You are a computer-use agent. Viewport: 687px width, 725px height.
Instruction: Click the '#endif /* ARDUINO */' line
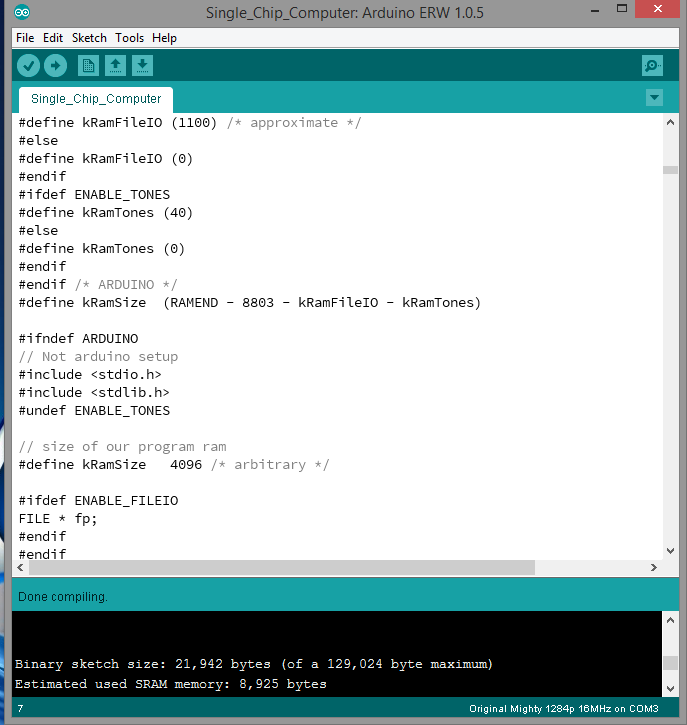[x=98, y=285]
